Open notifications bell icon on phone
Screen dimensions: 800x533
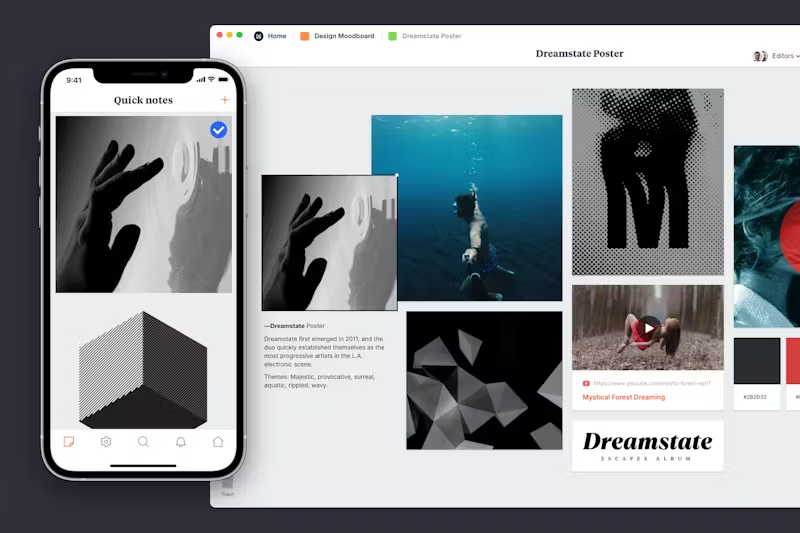[x=181, y=441]
